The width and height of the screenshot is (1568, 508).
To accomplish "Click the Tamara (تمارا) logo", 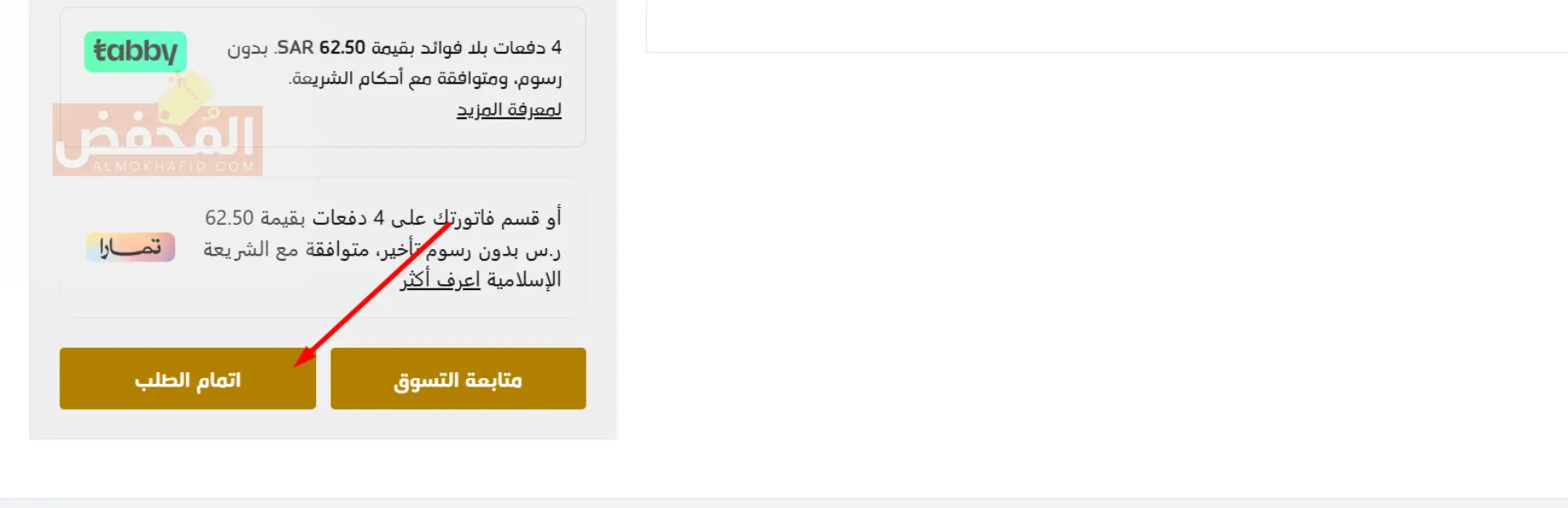I will click(131, 247).
